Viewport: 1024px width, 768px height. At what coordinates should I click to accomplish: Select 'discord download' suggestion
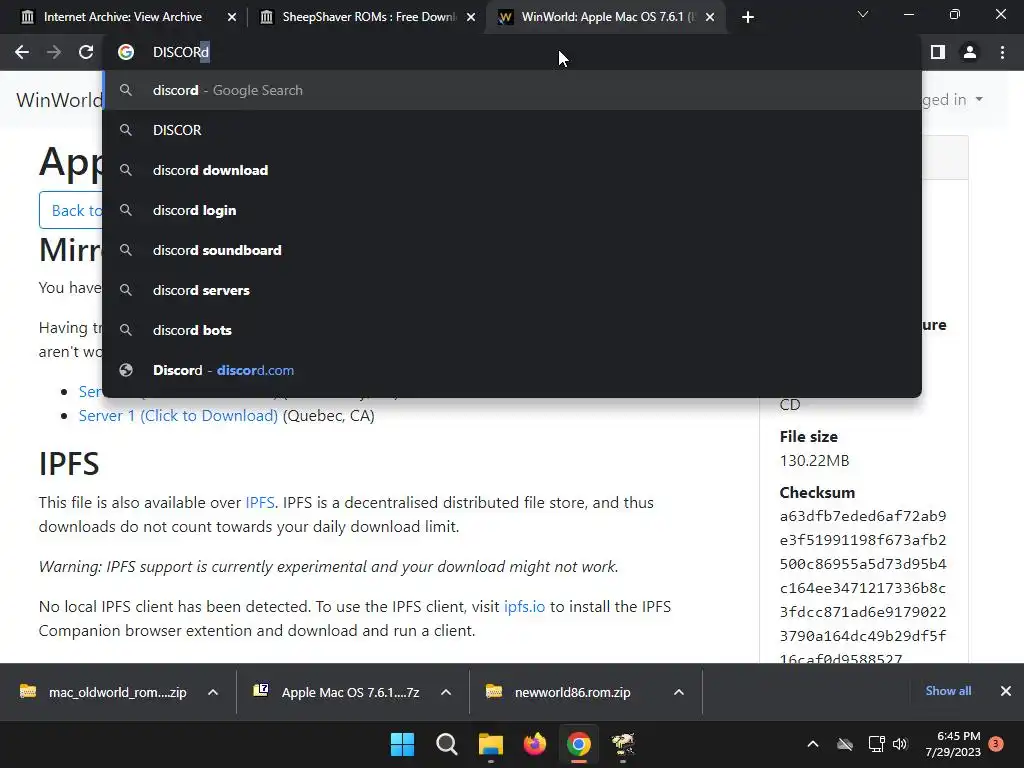[512, 170]
